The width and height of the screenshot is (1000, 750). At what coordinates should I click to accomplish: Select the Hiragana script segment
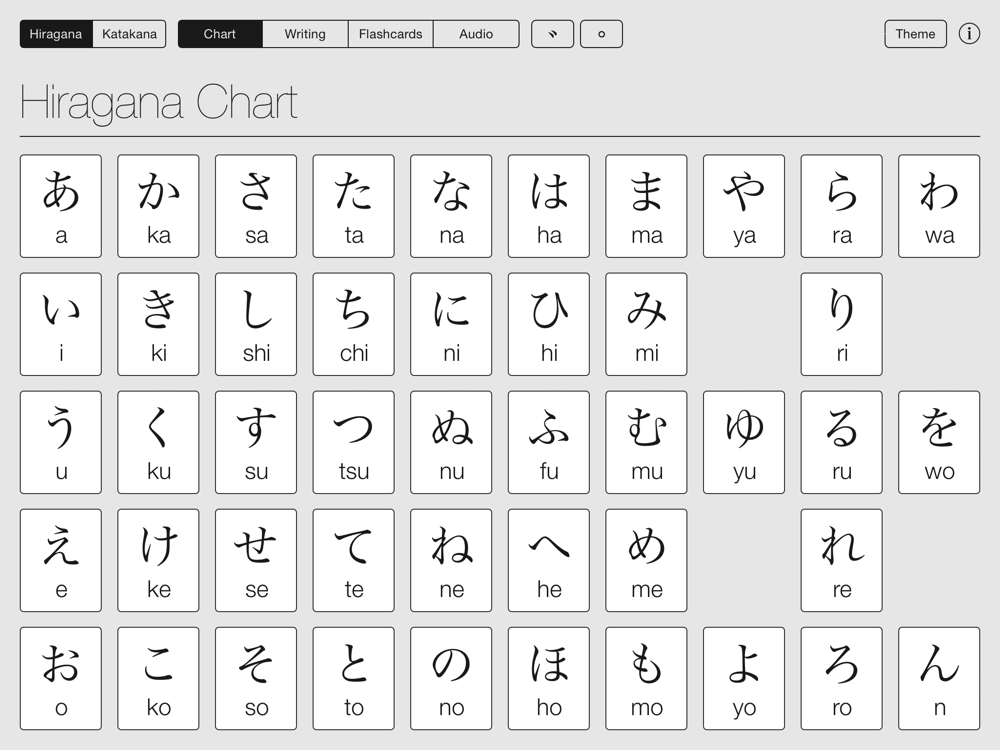point(56,34)
